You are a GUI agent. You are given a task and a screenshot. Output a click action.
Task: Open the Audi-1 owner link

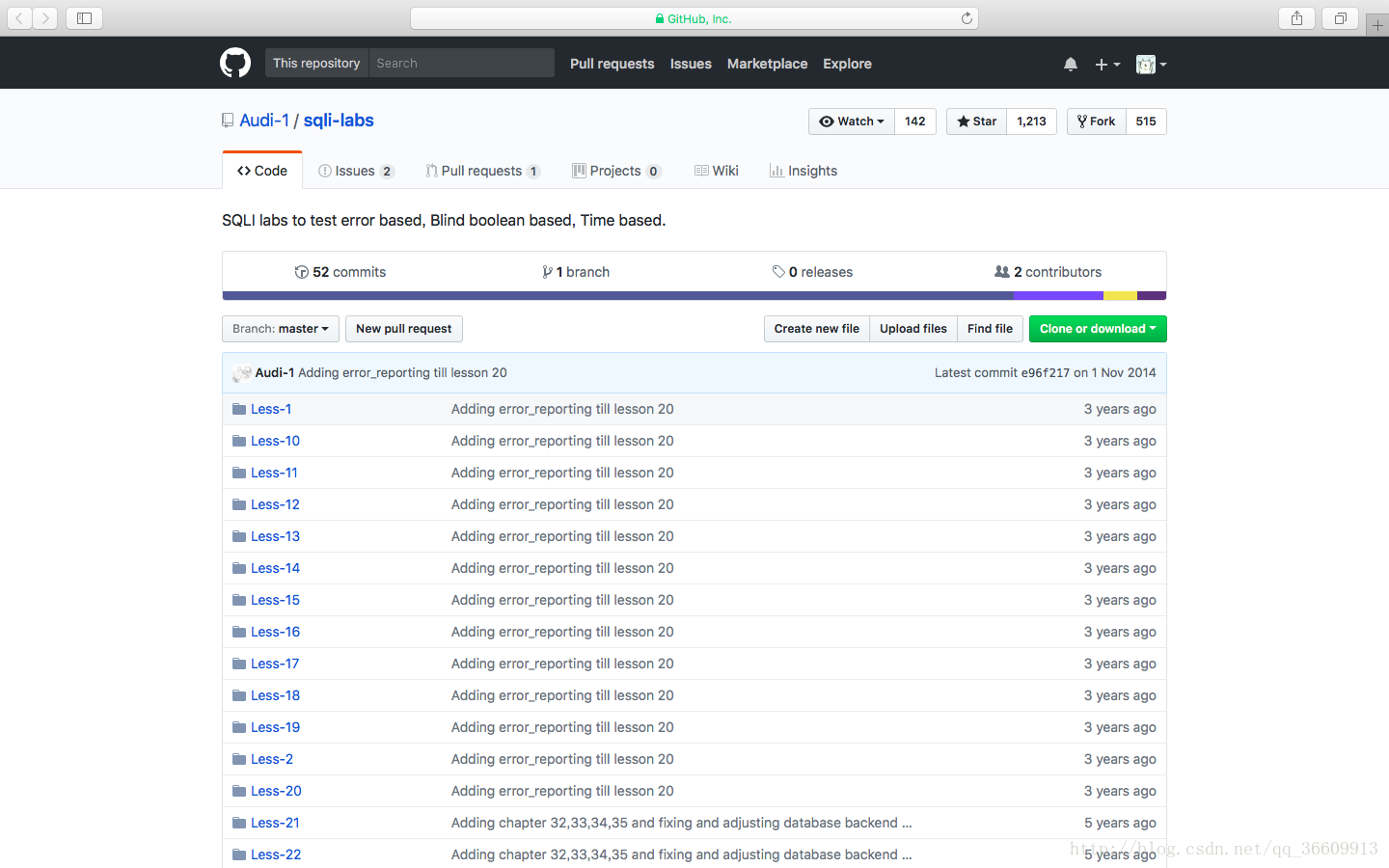coord(264,121)
